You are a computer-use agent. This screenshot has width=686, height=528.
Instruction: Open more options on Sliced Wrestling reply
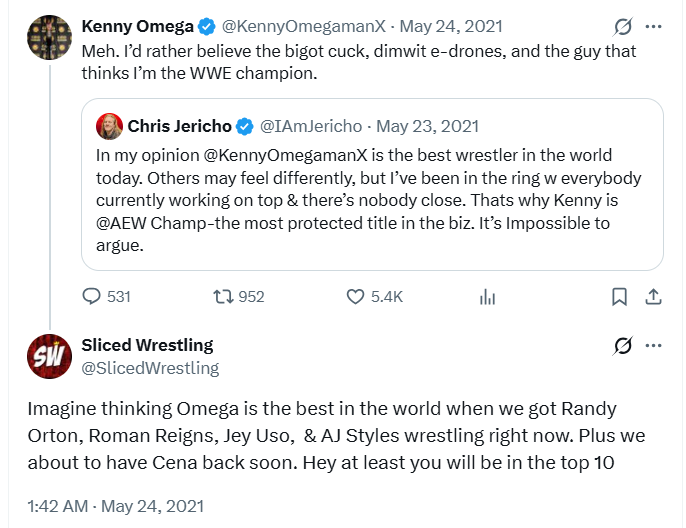653,346
